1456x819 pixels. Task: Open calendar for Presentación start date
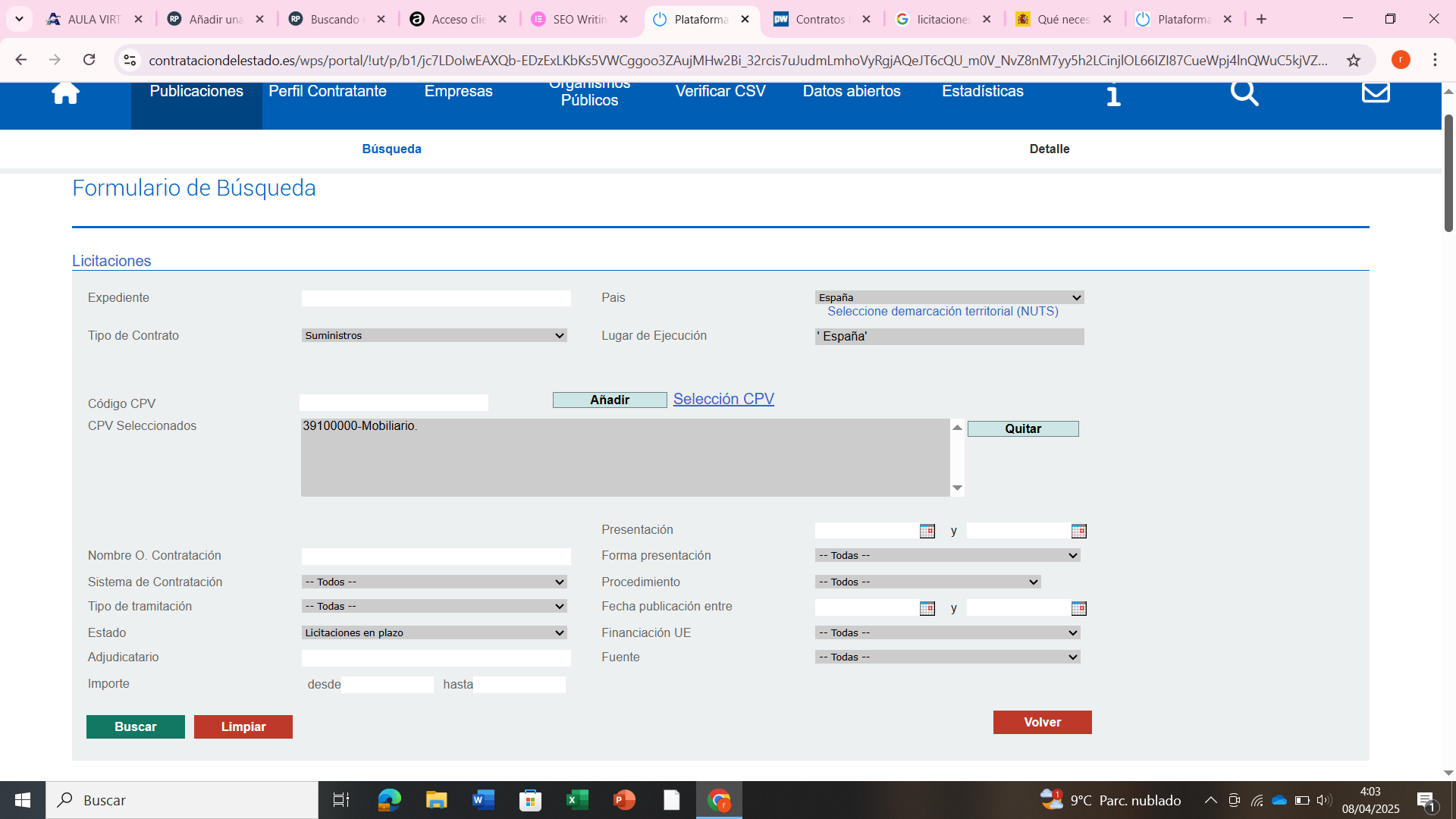coord(927,531)
